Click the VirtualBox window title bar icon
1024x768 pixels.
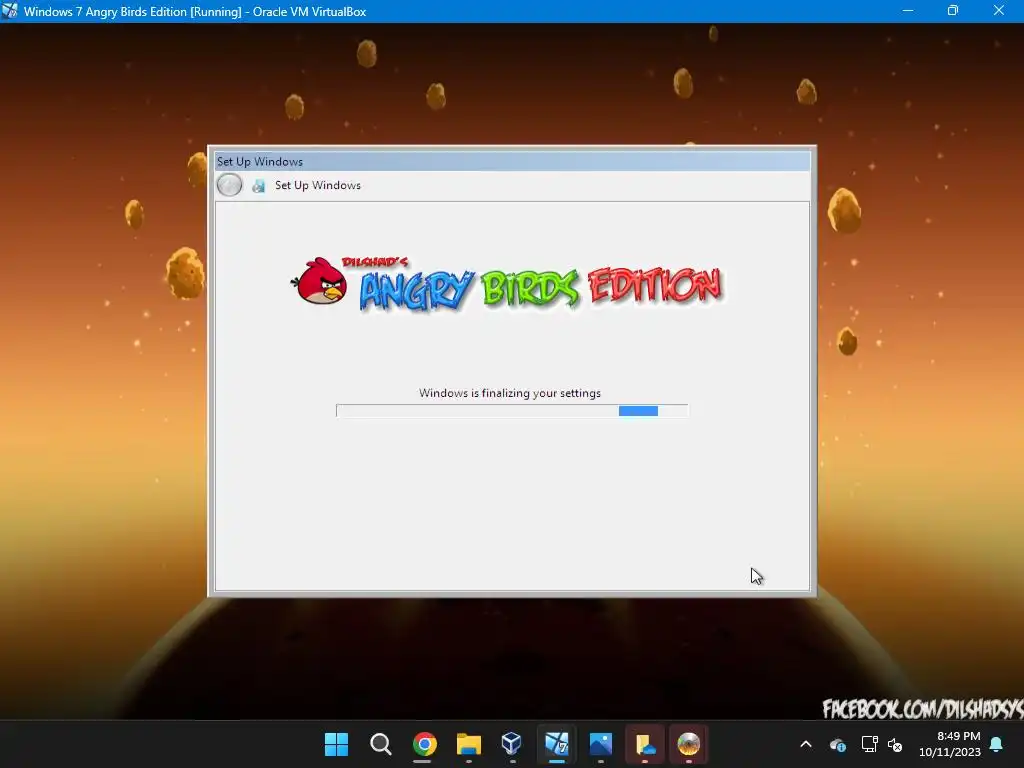click(10, 11)
